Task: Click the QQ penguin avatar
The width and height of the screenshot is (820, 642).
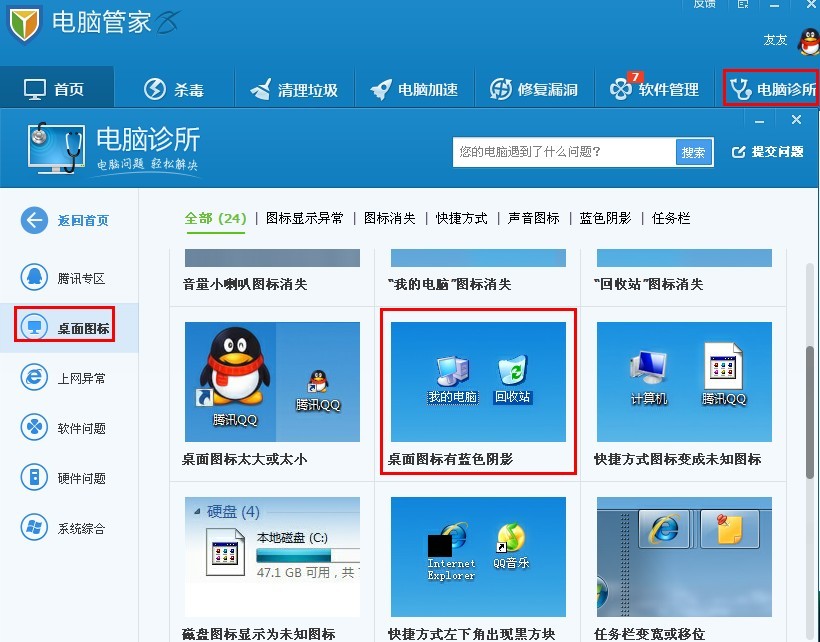Action: click(x=810, y=41)
